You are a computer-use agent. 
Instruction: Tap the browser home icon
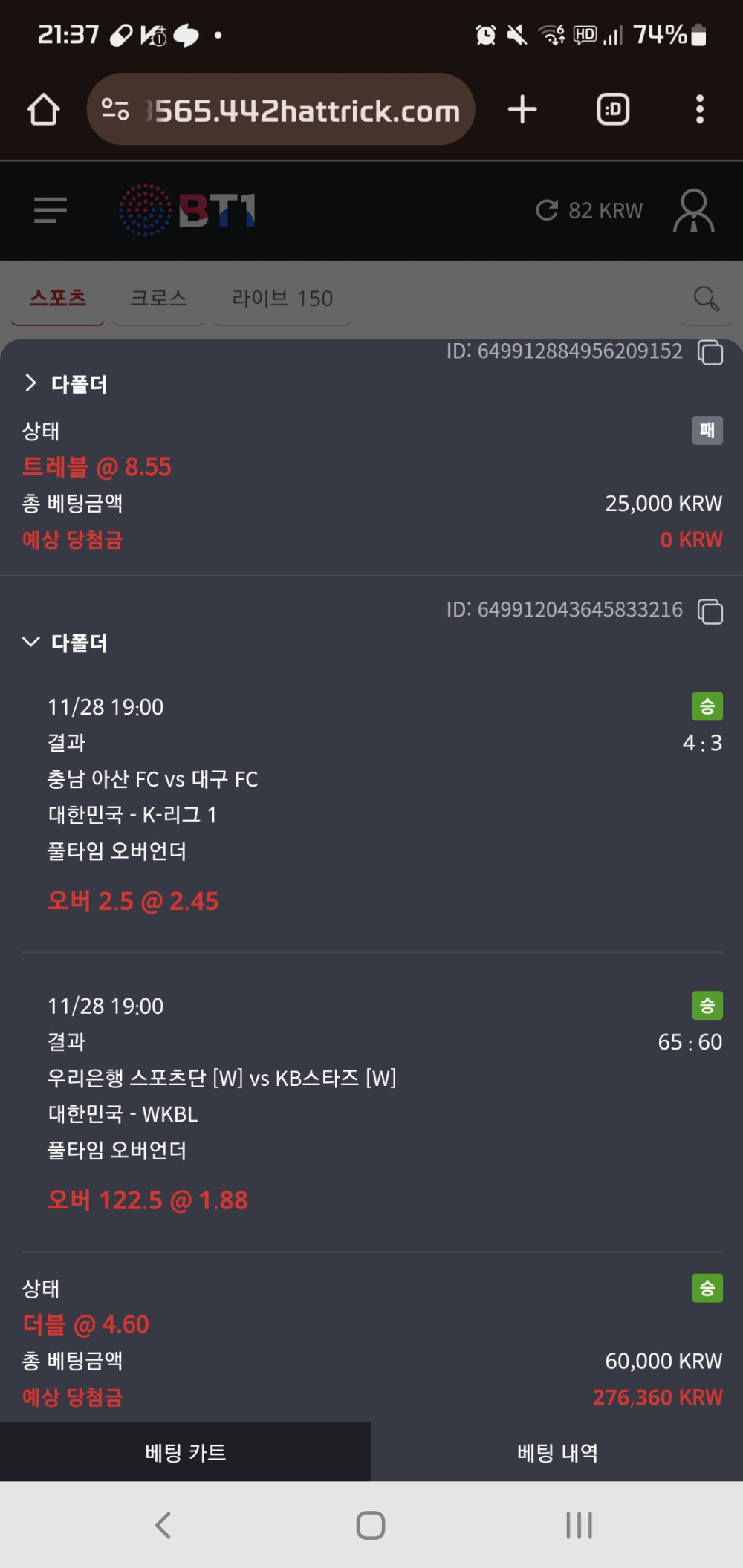(x=43, y=110)
